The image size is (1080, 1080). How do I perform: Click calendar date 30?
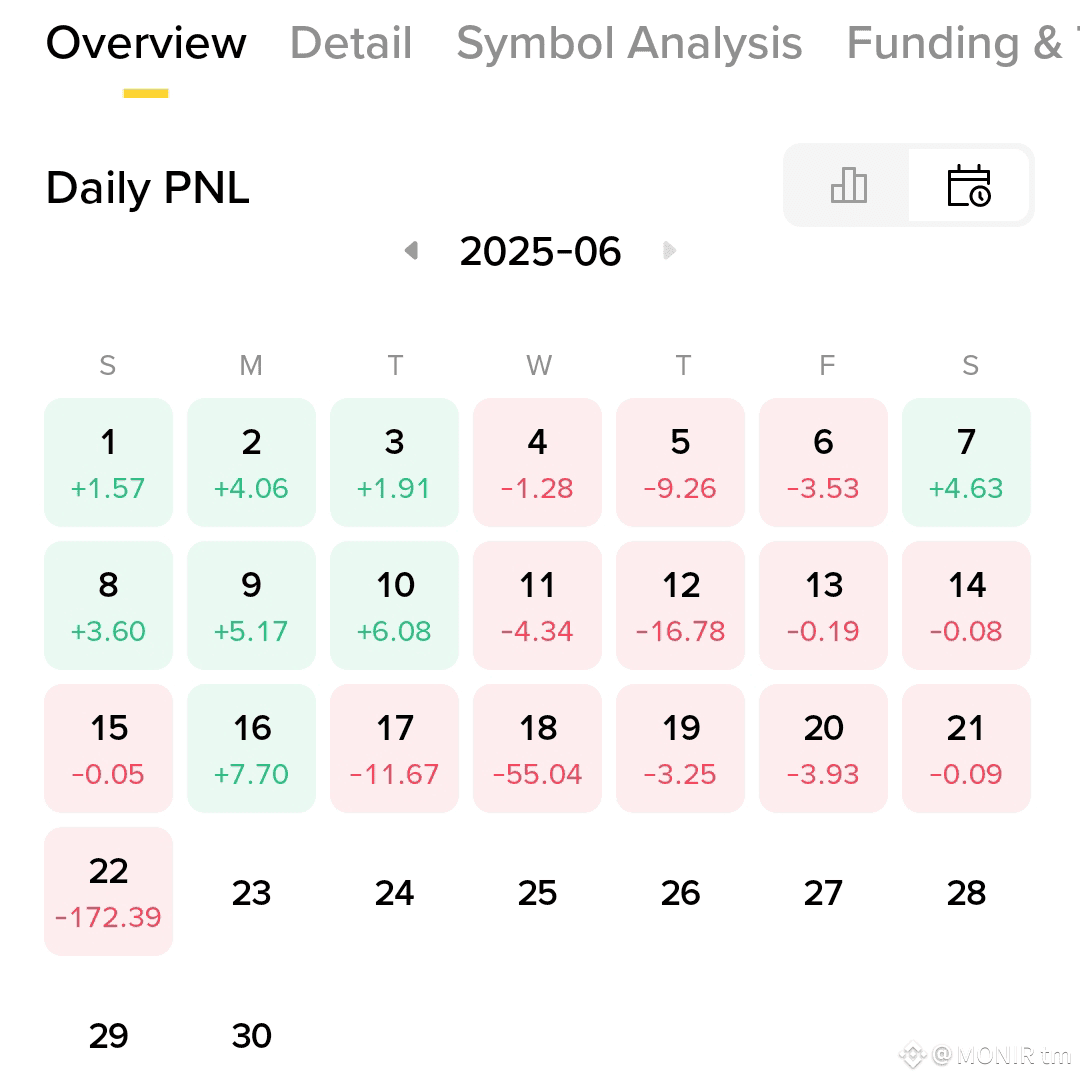251,1035
